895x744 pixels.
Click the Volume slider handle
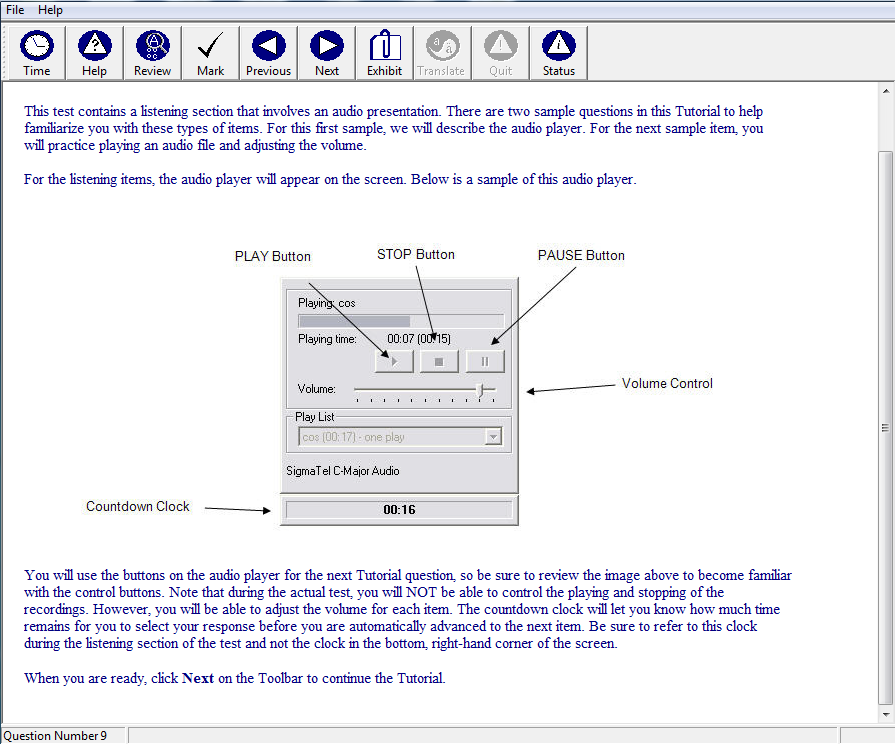pyautogui.click(x=481, y=390)
